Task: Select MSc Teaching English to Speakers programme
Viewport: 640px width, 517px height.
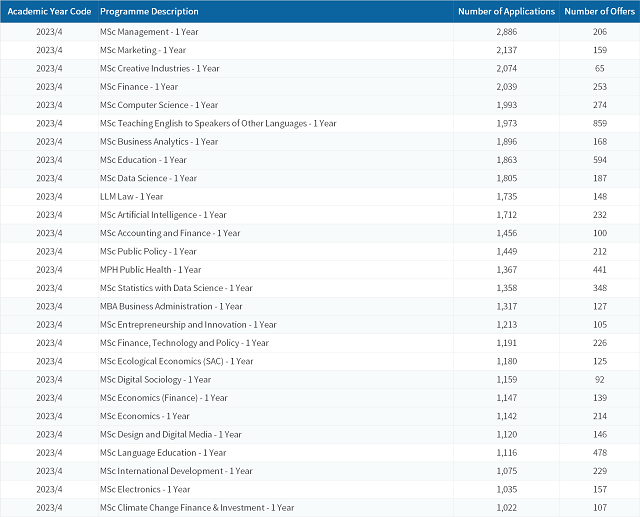Action: (218, 124)
